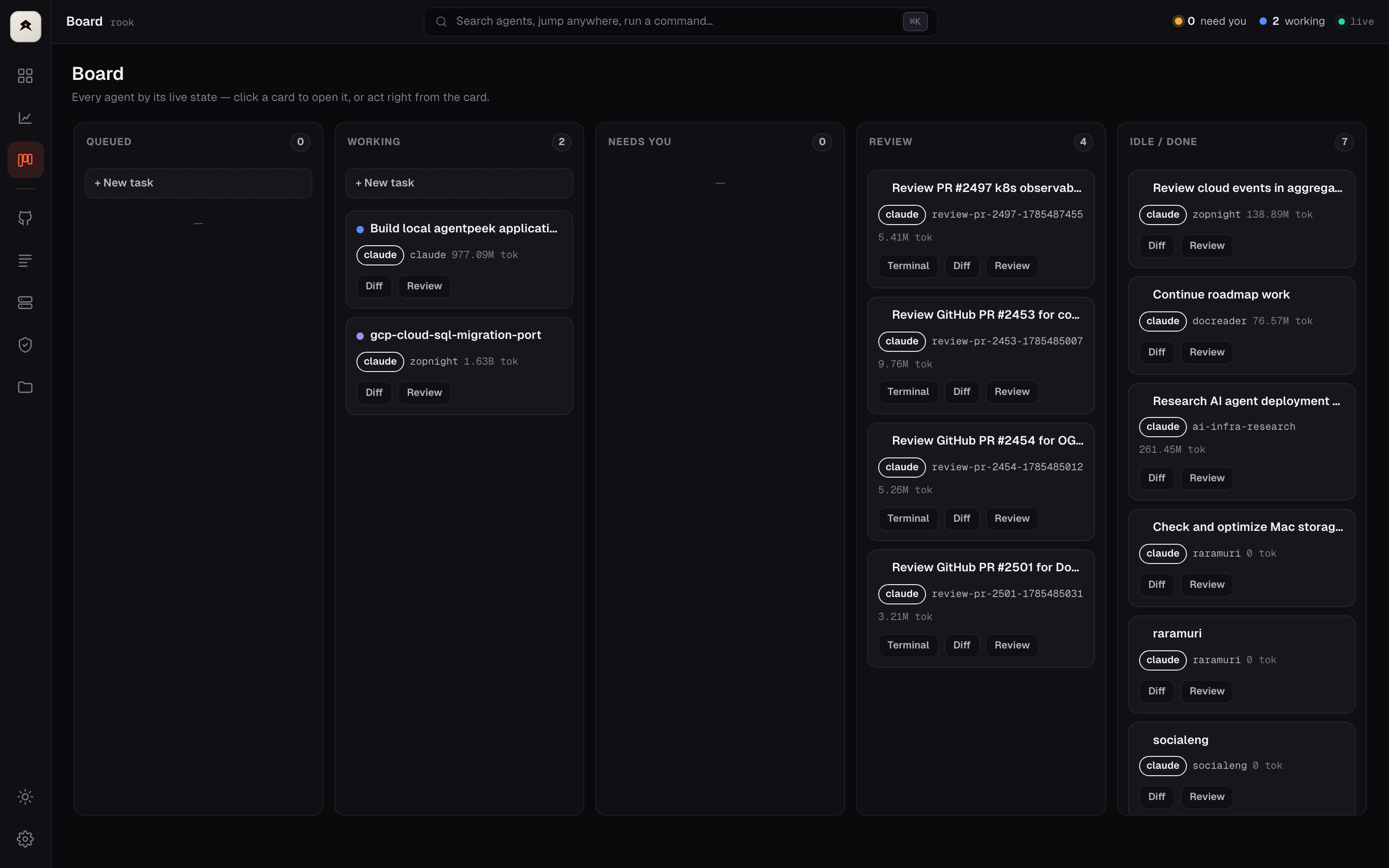Open settings gear icon in sidebar

coord(25,840)
